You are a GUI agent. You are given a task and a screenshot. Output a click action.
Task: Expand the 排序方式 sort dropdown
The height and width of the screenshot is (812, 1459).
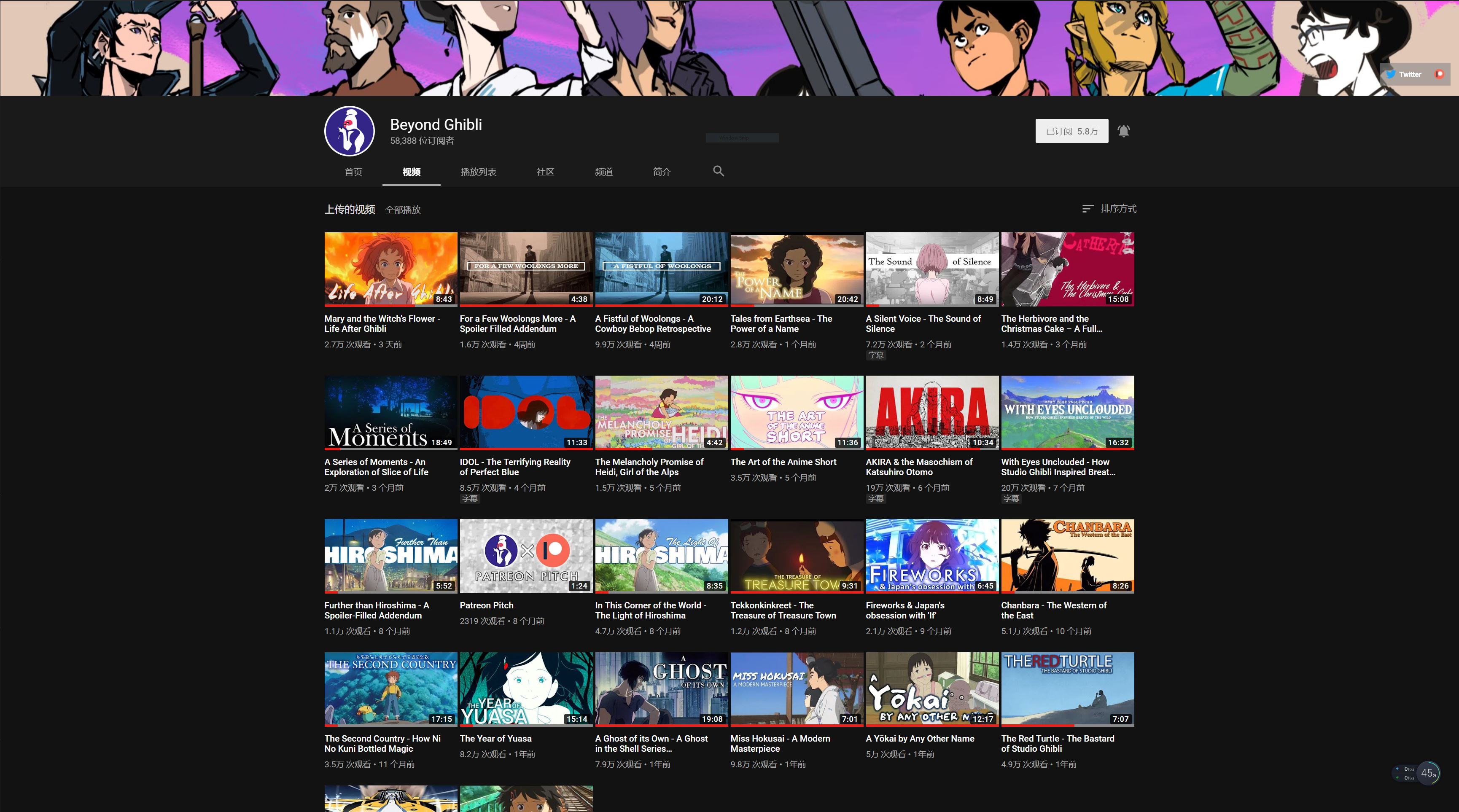(1118, 209)
